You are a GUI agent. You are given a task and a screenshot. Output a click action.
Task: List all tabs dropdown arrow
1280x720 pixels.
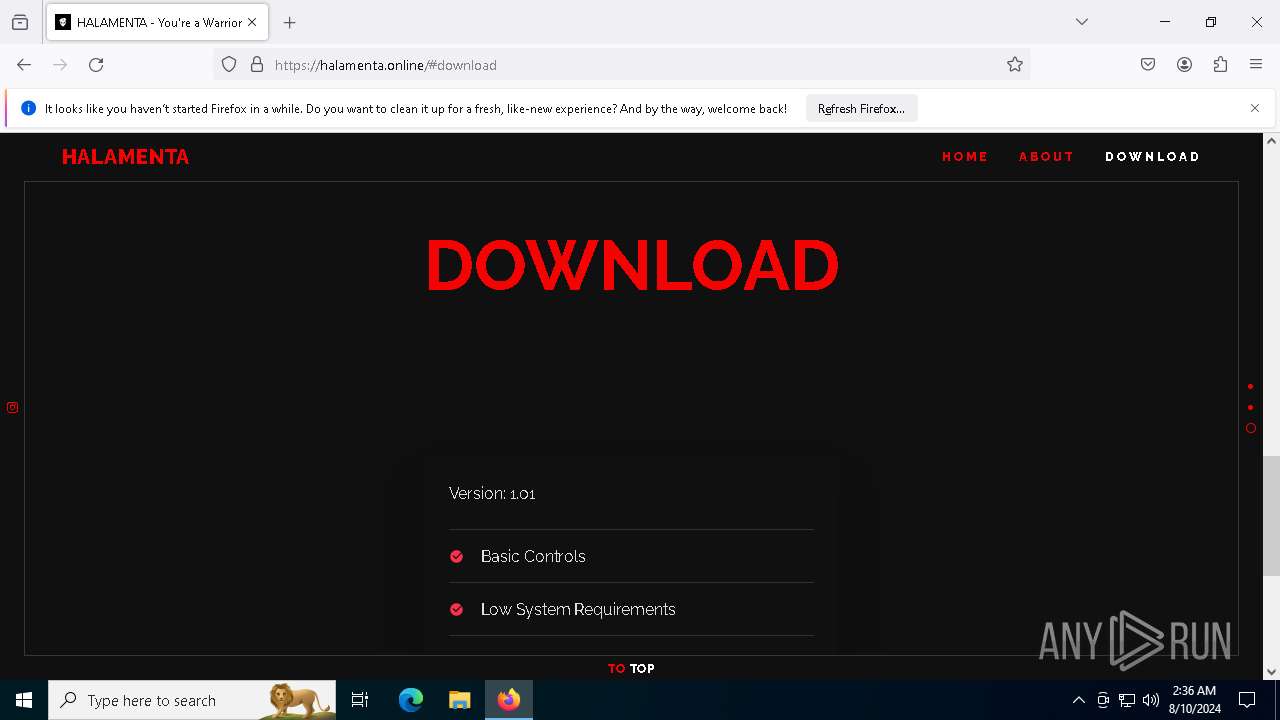tap(1082, 22)
